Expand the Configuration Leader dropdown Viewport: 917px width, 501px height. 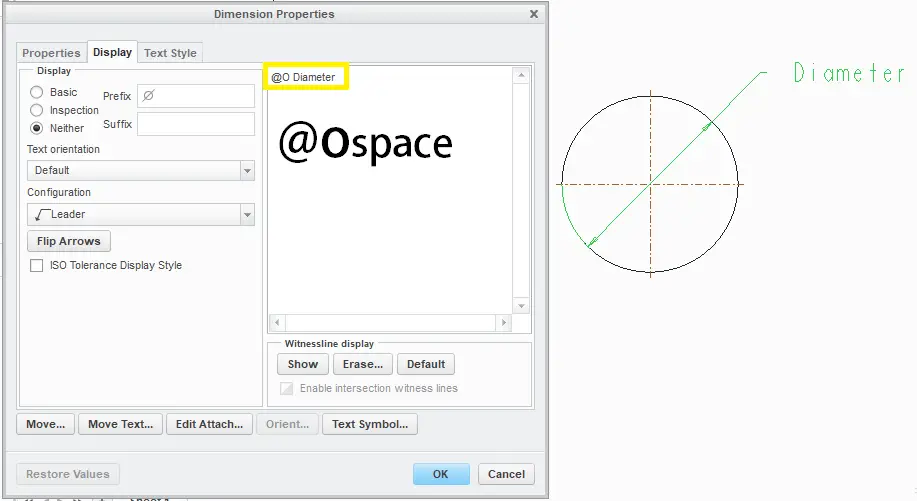click(141, 215)
